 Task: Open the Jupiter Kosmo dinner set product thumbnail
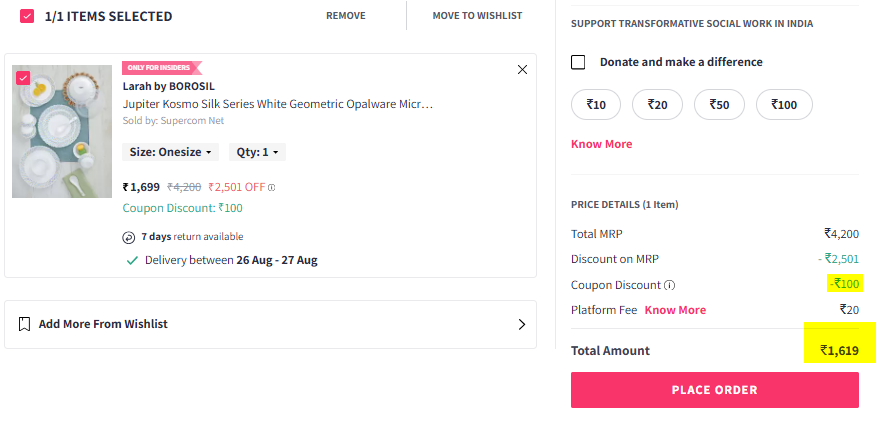[62, 132]
